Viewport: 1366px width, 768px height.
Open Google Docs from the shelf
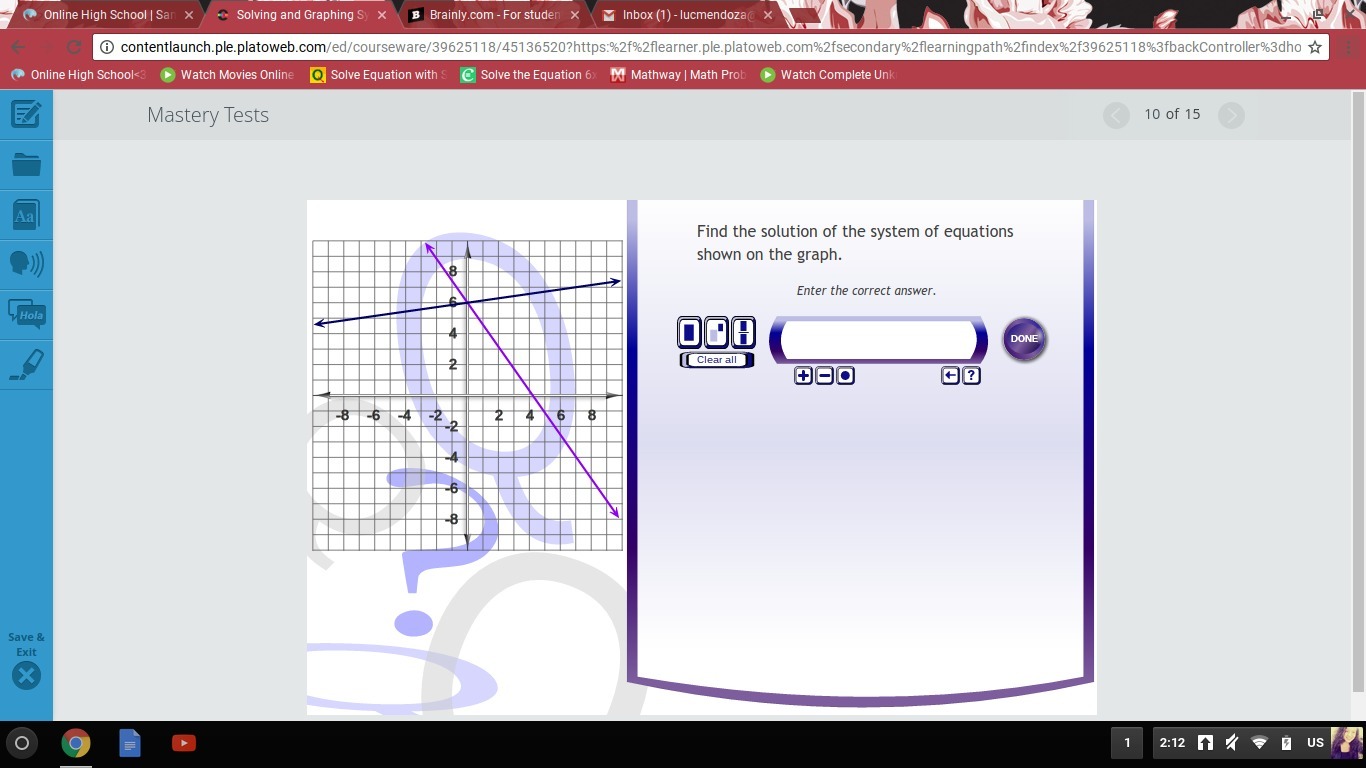coord(130,743)
